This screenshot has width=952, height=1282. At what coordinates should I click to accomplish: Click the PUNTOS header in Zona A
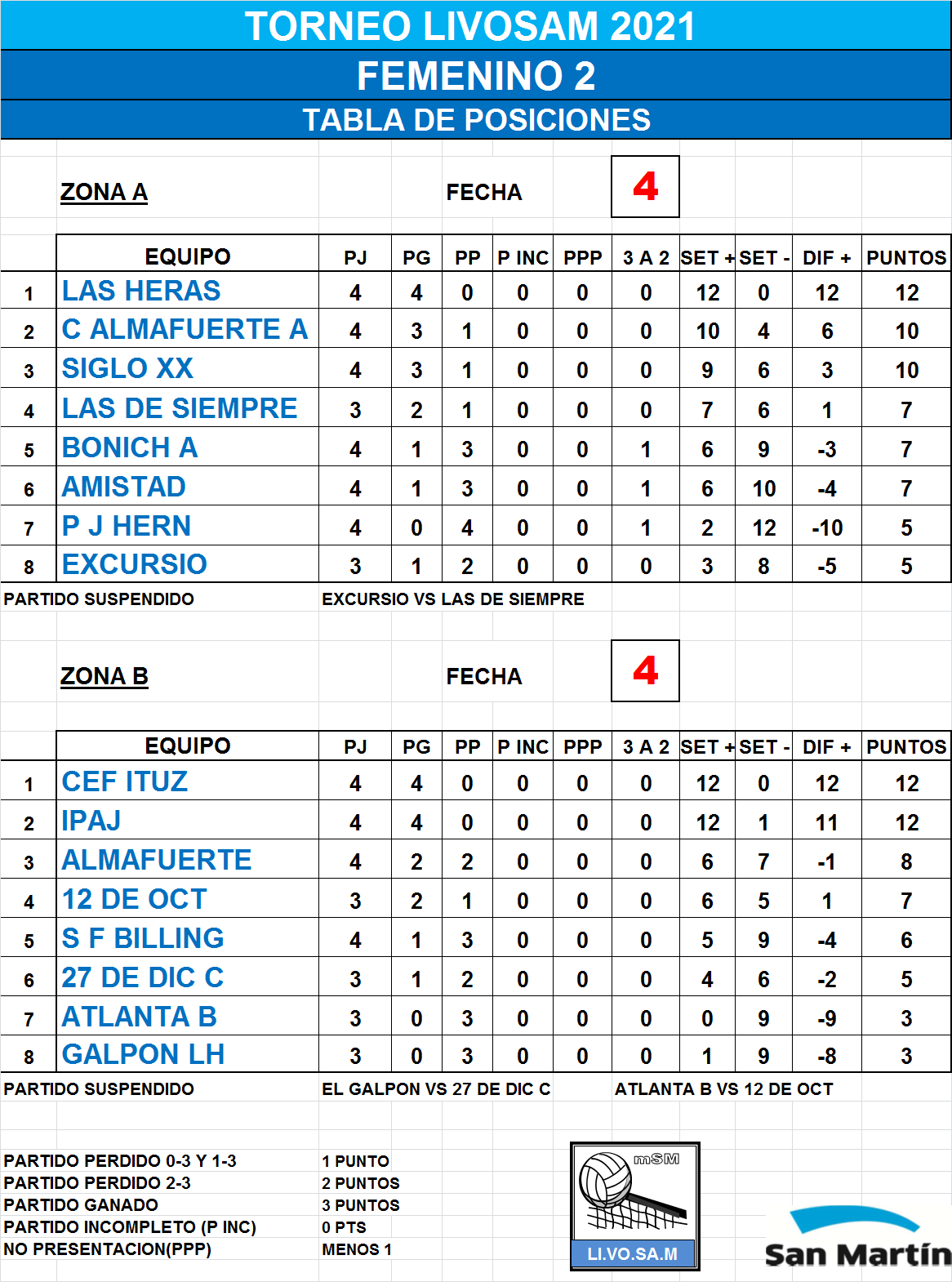click(906, 257)
